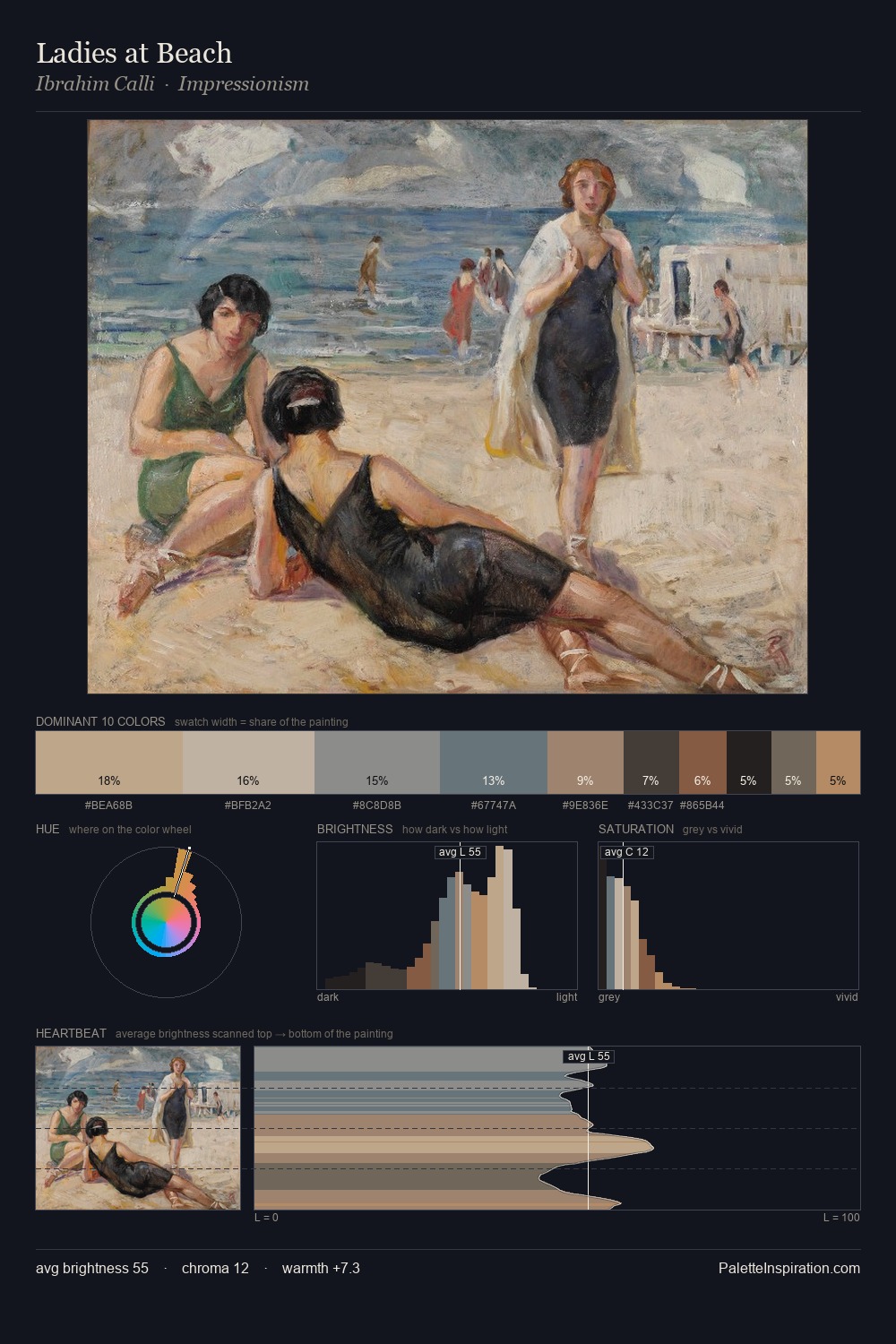Click the 'BRIGHTNESS' section heading
The height and width of the screenshot is (1344, 896).
(x=355, y=829)
